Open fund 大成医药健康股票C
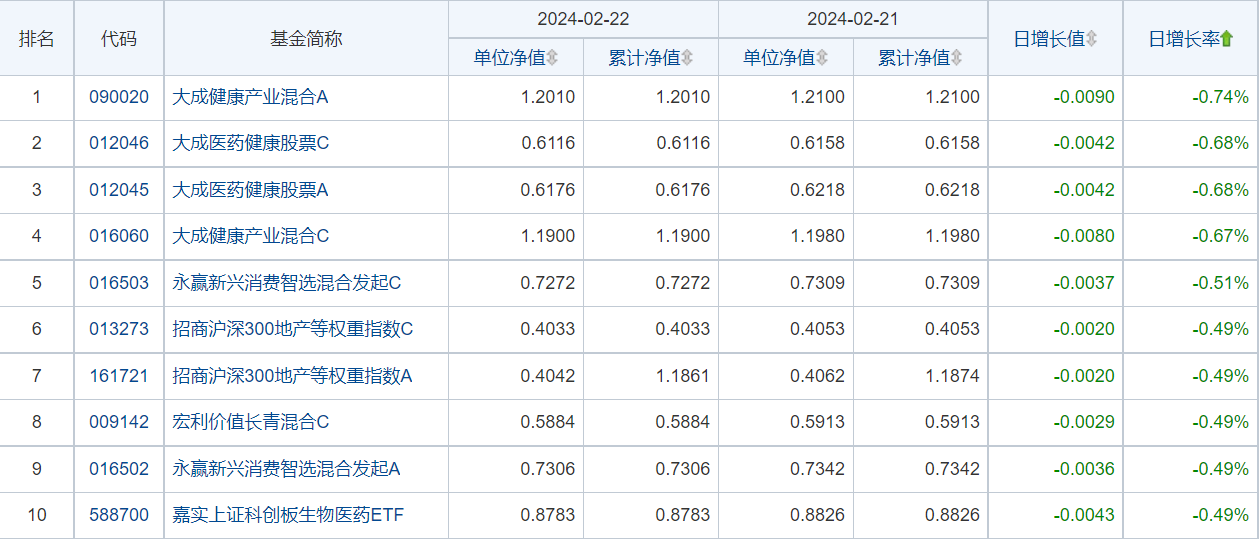The height and width of the screenshot is (539, 1259). 250,143
